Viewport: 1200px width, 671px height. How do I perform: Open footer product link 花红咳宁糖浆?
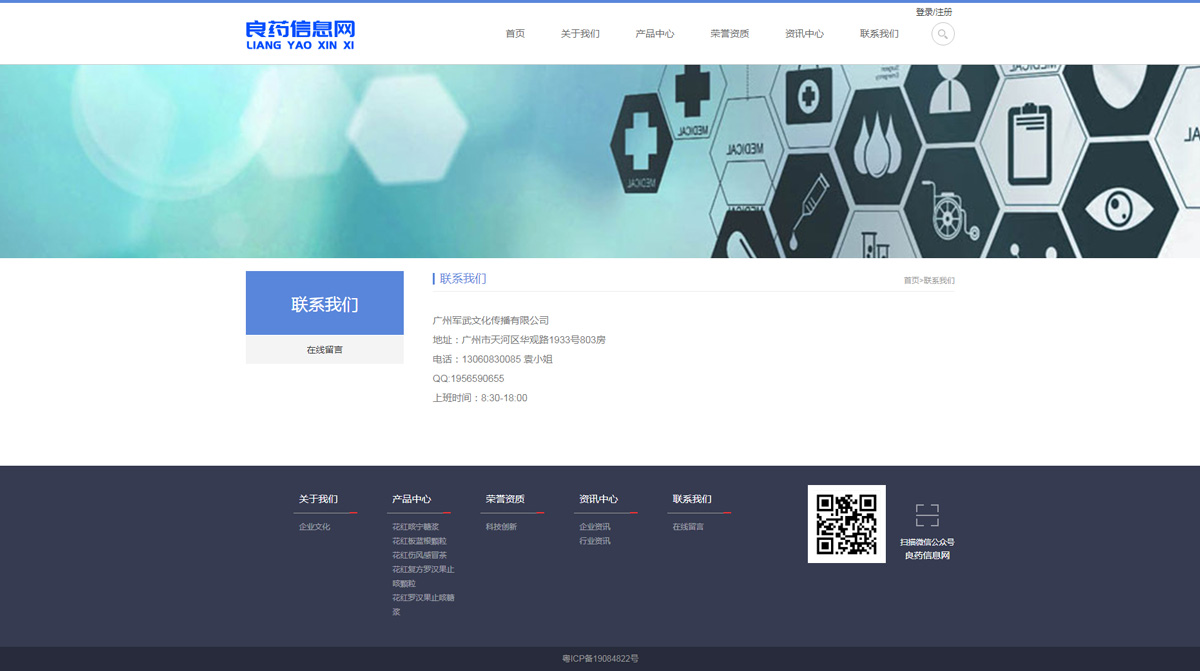click(x=415, y=527)
